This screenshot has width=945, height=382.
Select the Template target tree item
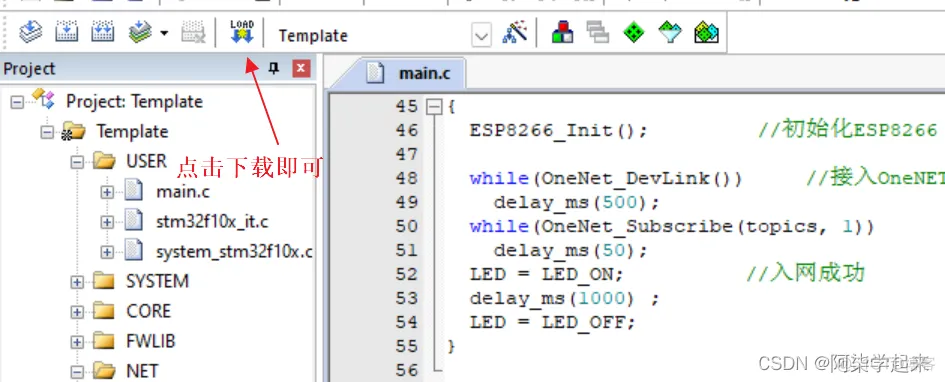click(132, 131)
